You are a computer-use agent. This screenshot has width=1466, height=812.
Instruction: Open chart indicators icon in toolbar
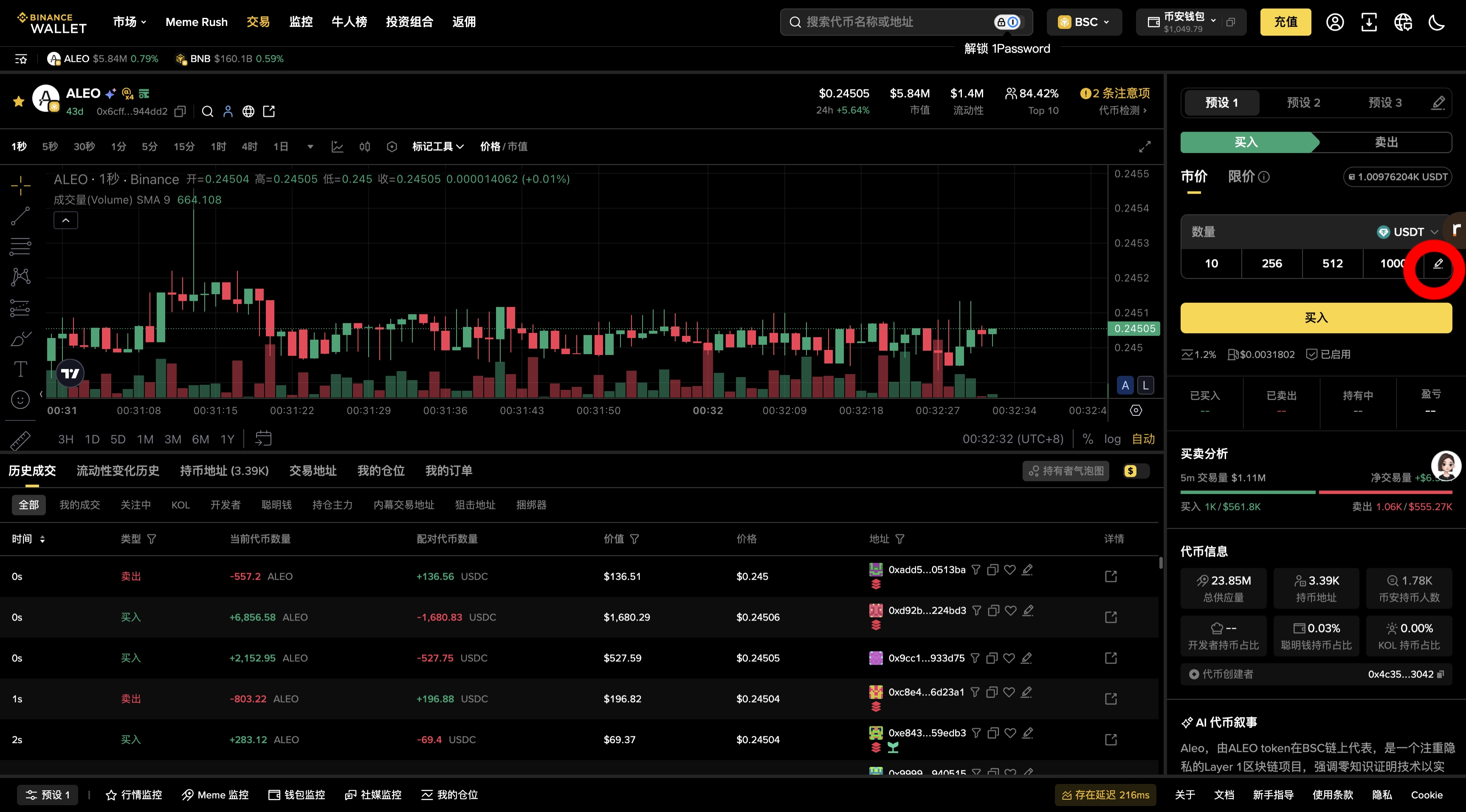click(x=337, y=147)
